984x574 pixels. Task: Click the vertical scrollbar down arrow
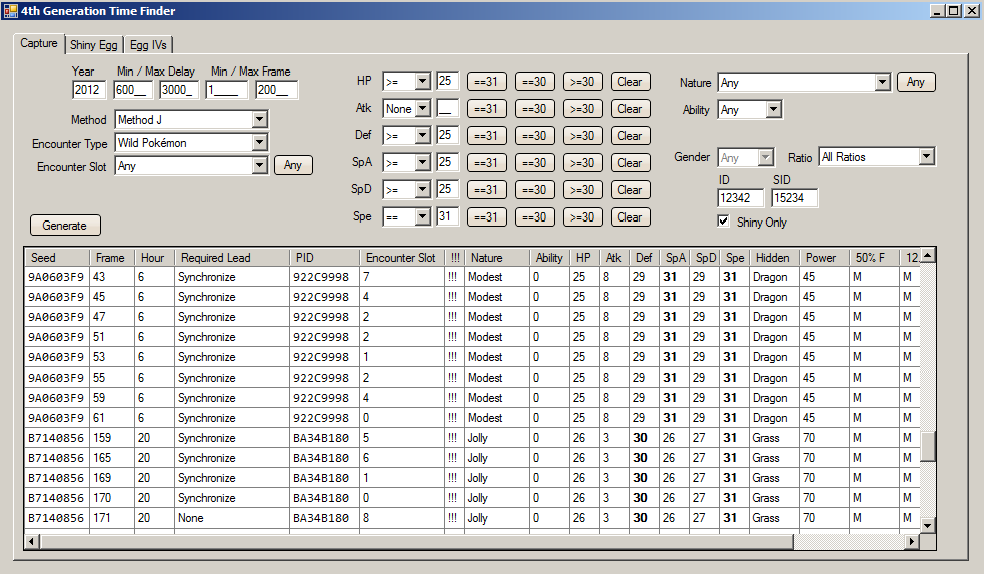click(x=928, y=525)
